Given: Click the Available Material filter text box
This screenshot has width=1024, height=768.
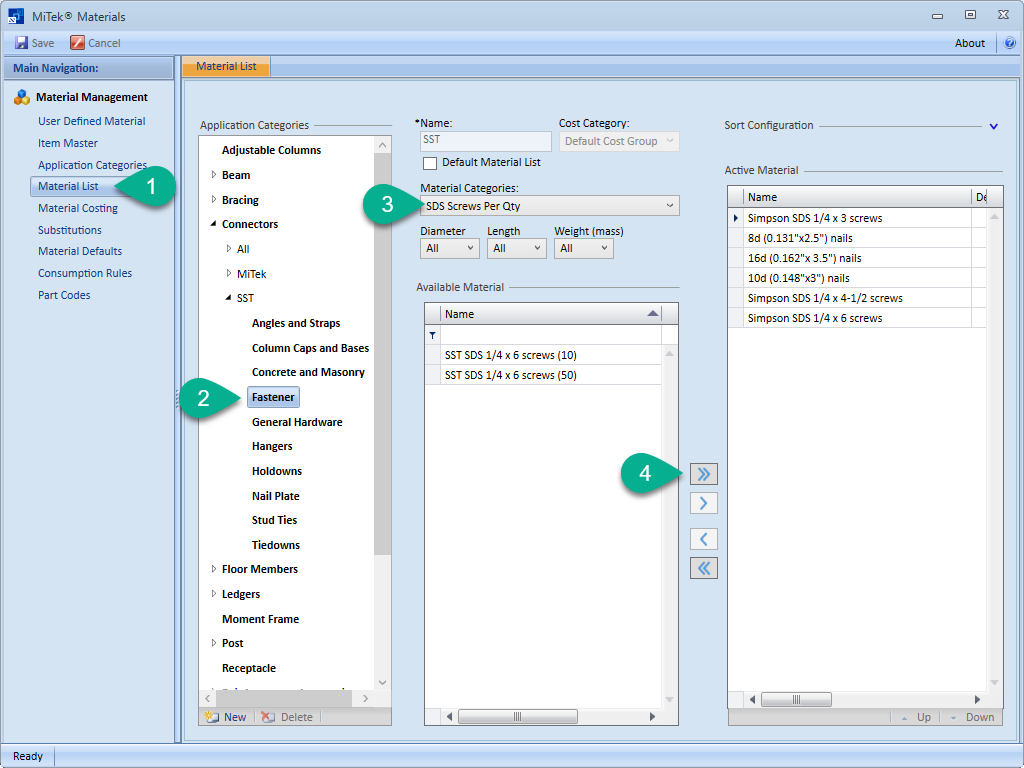Looking at the screenshot, I should pos(551,335).
